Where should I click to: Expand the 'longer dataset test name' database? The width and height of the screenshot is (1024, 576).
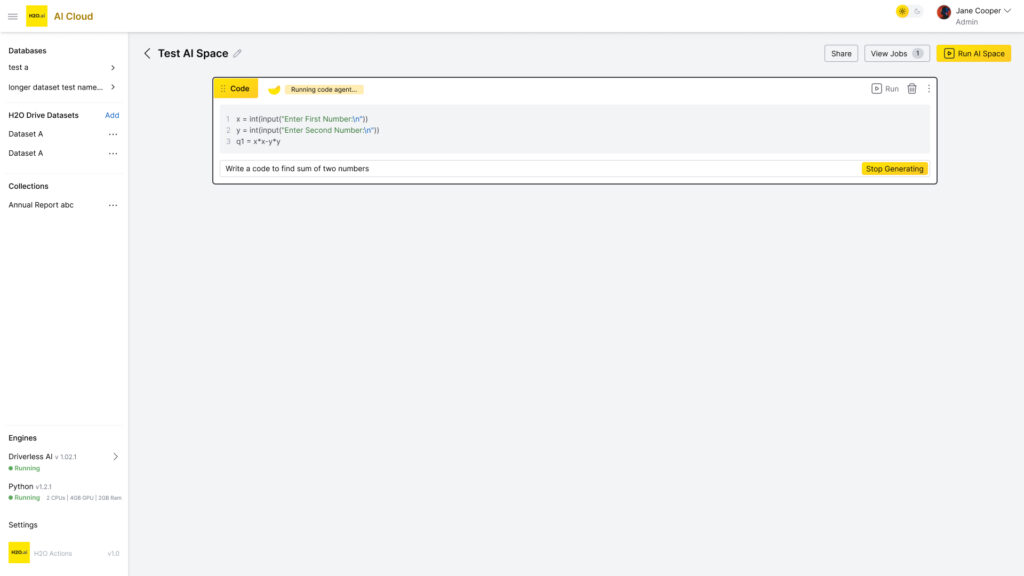tap(113, 87)
